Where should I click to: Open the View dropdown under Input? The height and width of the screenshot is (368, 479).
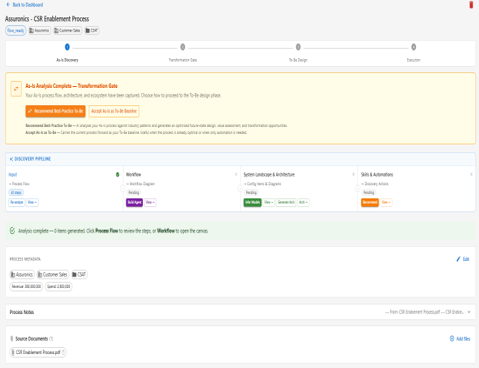tap(32, 202)
